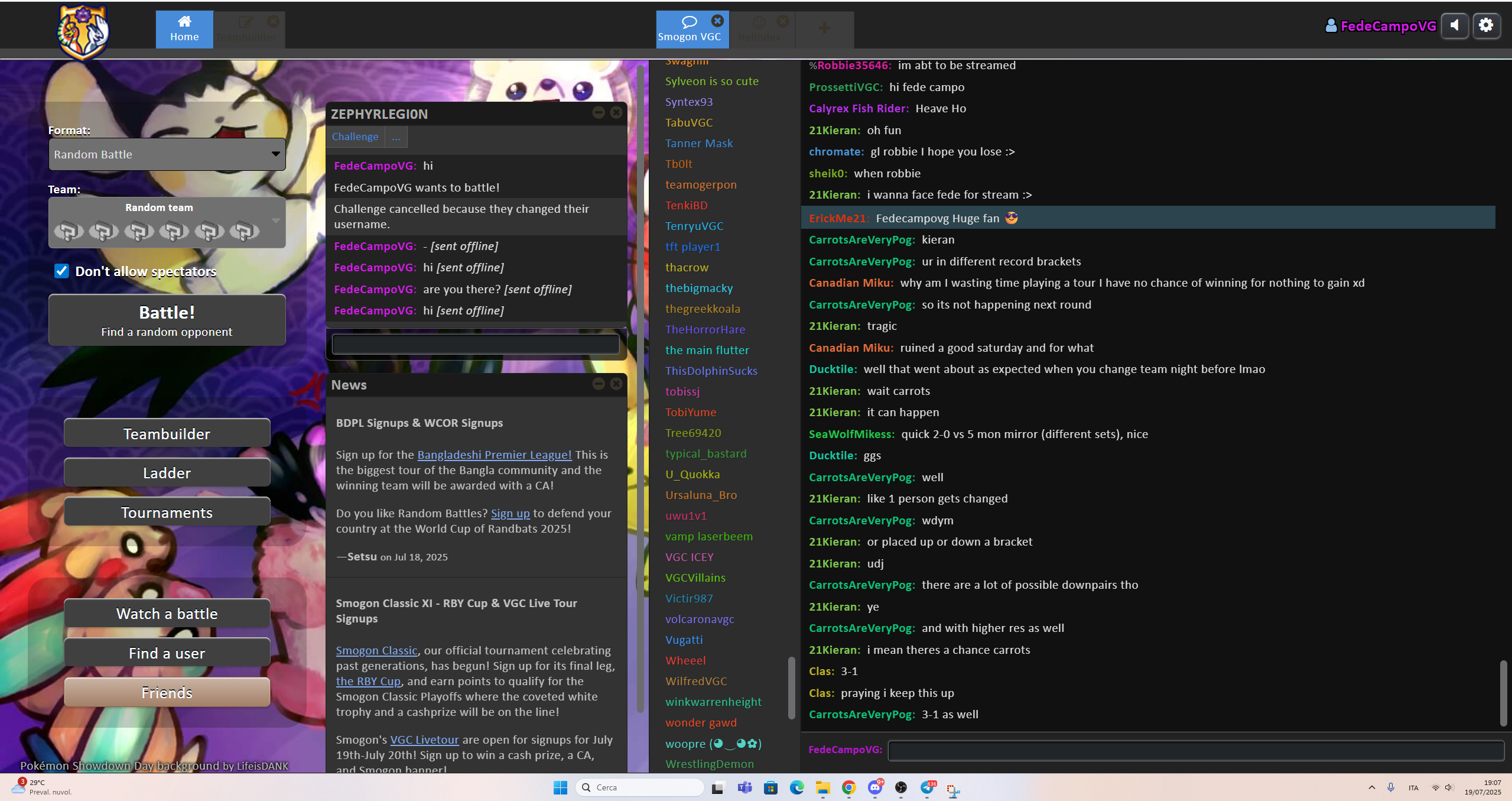The height and width of the screenshot is (801, 1512).
Task: Open the Home tab
Action: pos(184,29)
